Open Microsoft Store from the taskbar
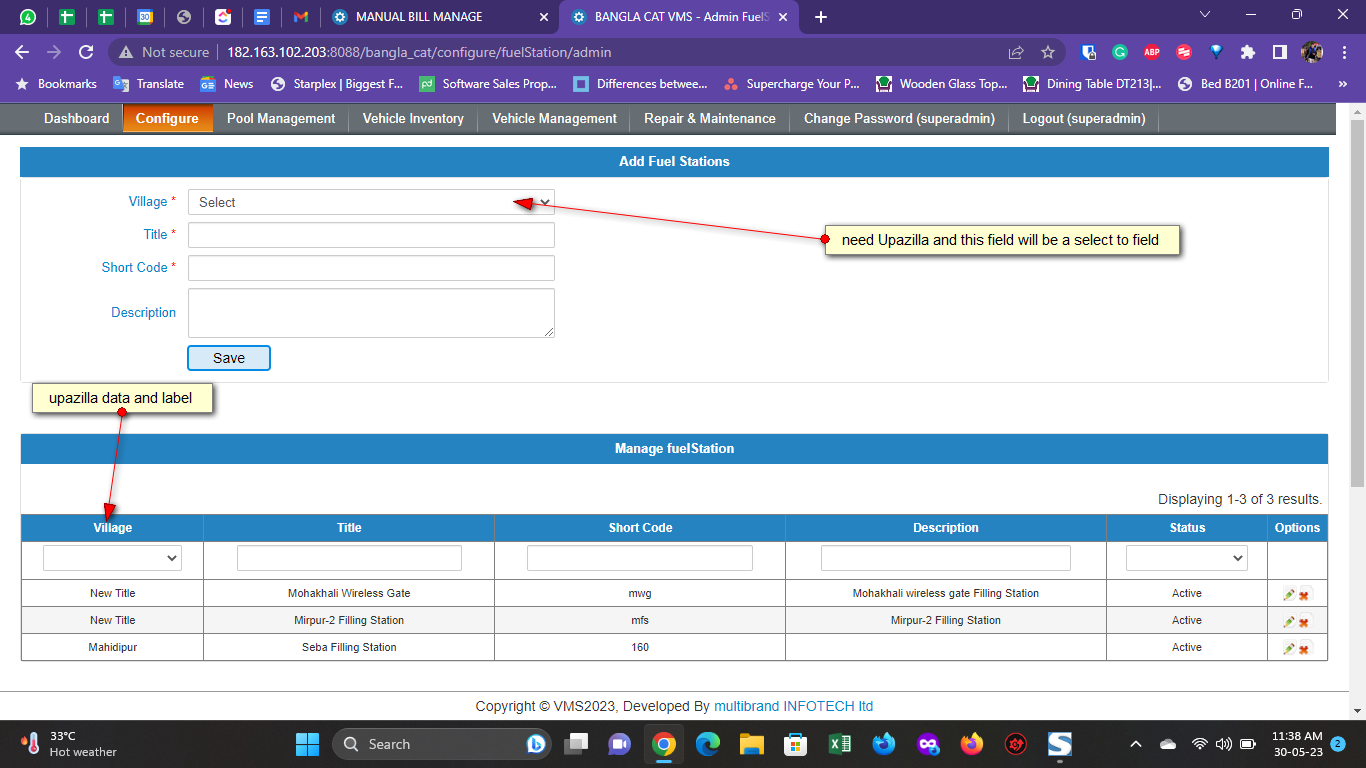 click(795, 744)
